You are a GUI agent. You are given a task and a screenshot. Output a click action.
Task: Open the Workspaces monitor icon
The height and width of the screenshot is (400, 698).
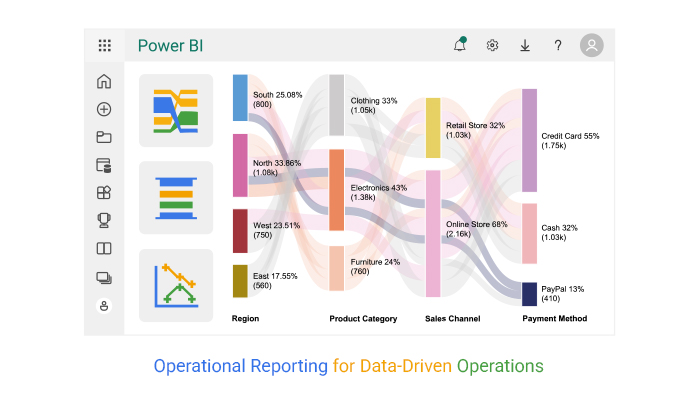pyautogui.click(x=104, y=277)
